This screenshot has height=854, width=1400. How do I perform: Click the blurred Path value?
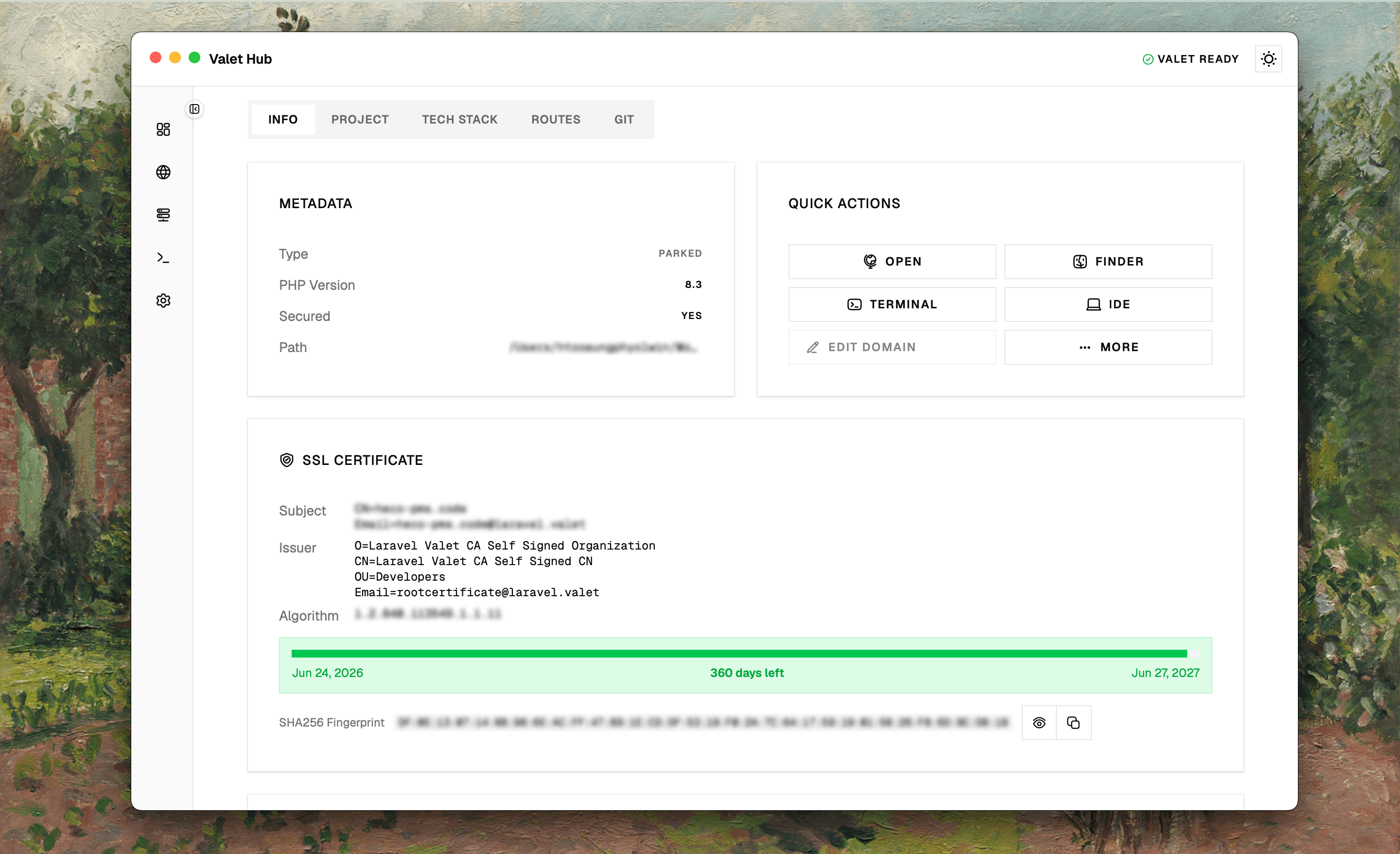tap(603, 347)
